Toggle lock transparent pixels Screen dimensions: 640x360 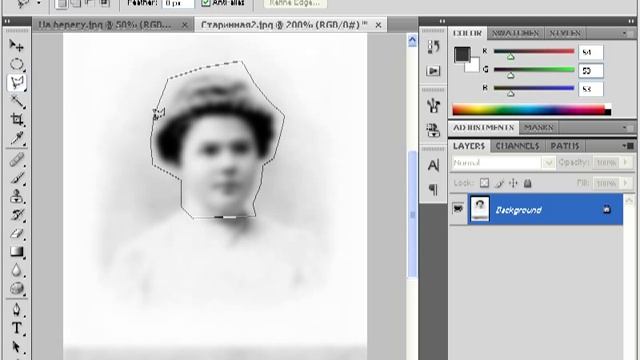[484, 183]
